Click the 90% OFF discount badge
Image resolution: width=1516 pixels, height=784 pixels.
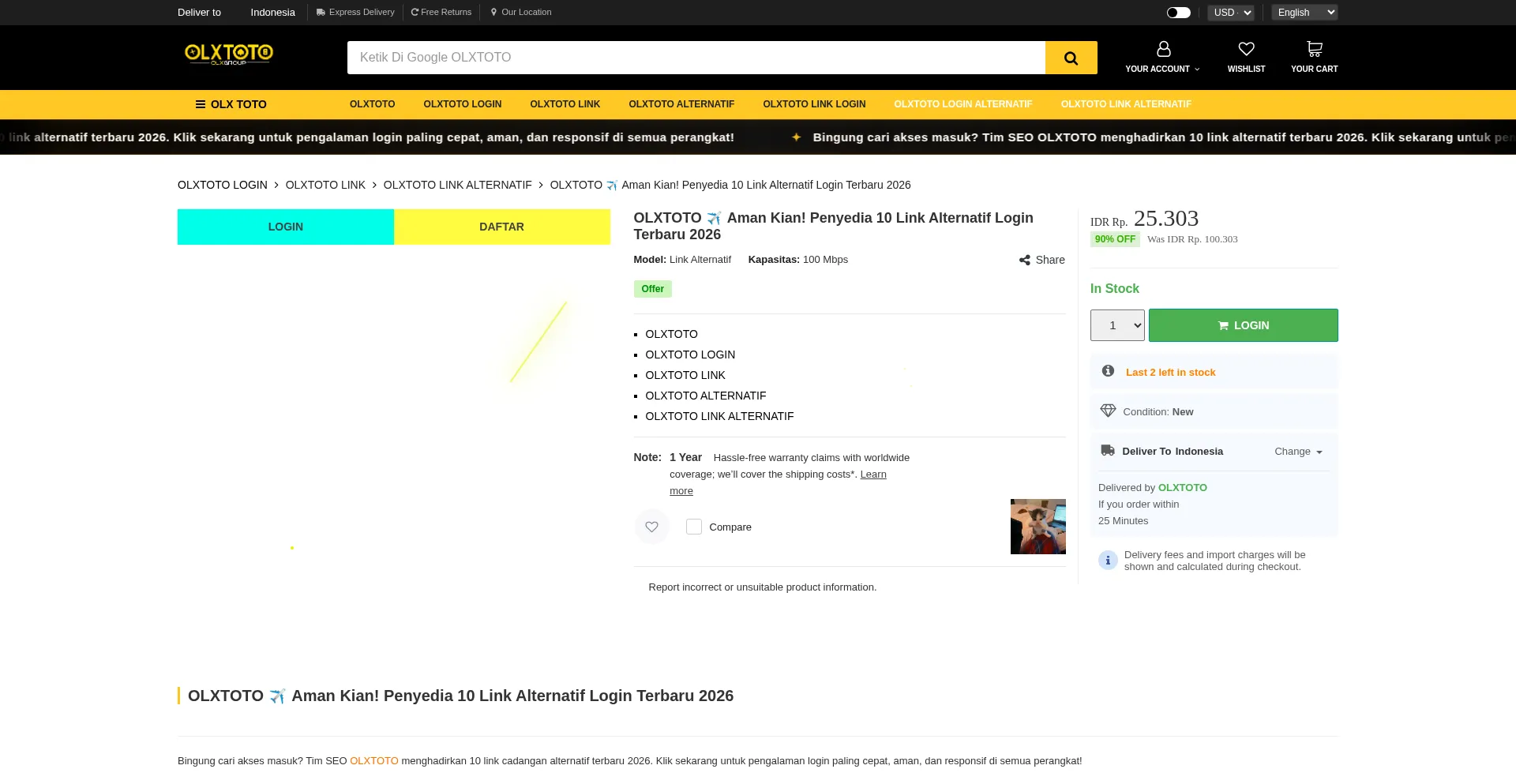click(x=1115, y=239)
